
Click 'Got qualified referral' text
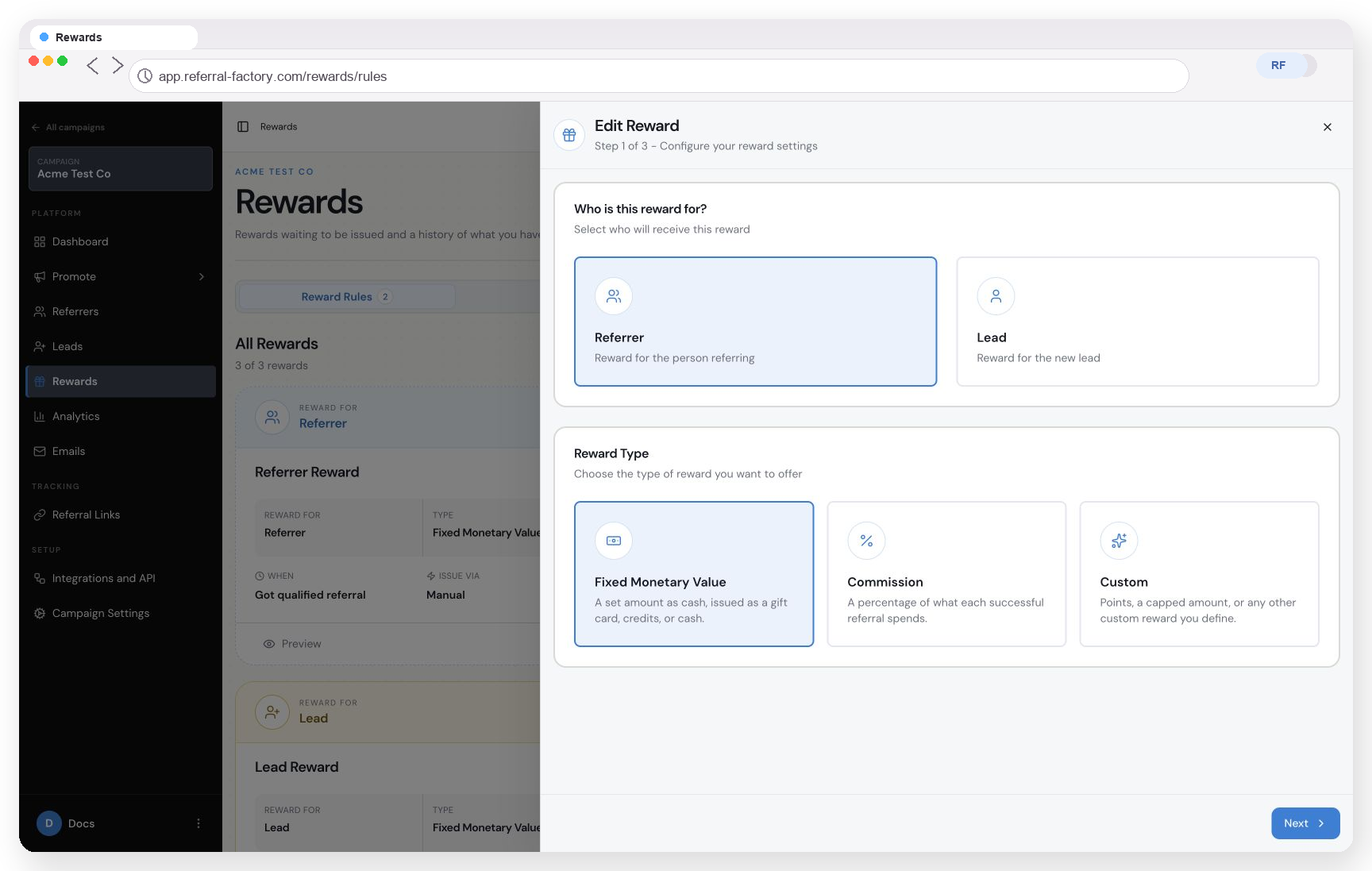(310, 595)
